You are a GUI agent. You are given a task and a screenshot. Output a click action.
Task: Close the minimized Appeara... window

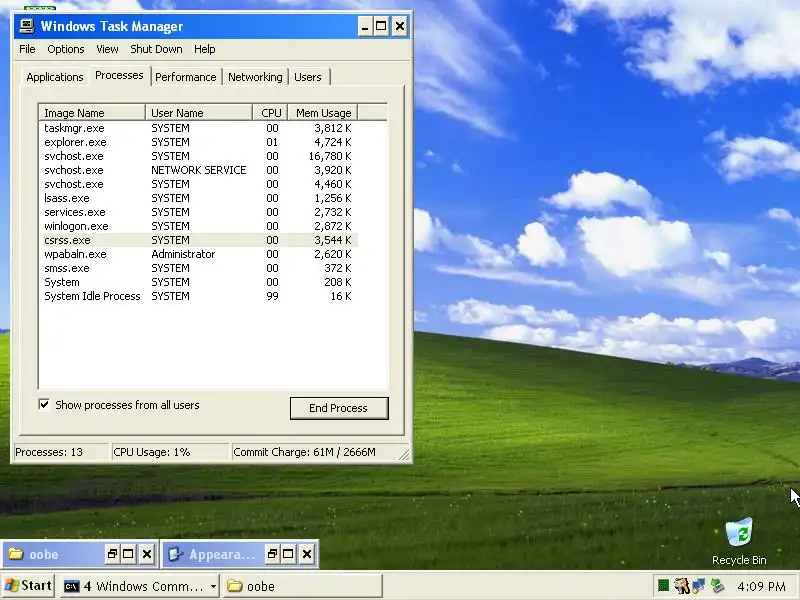tap(307, 554)
